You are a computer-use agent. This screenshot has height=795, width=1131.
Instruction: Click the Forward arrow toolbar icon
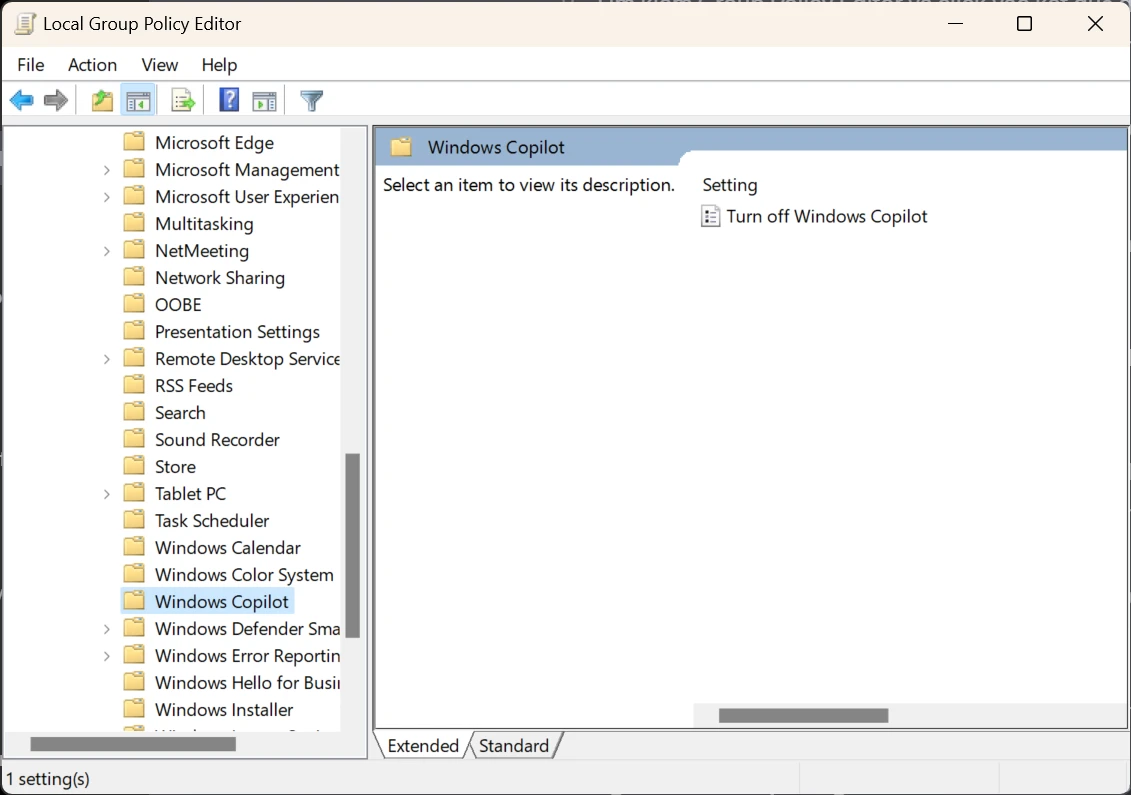pyautogui.click(x=56, y=100)
